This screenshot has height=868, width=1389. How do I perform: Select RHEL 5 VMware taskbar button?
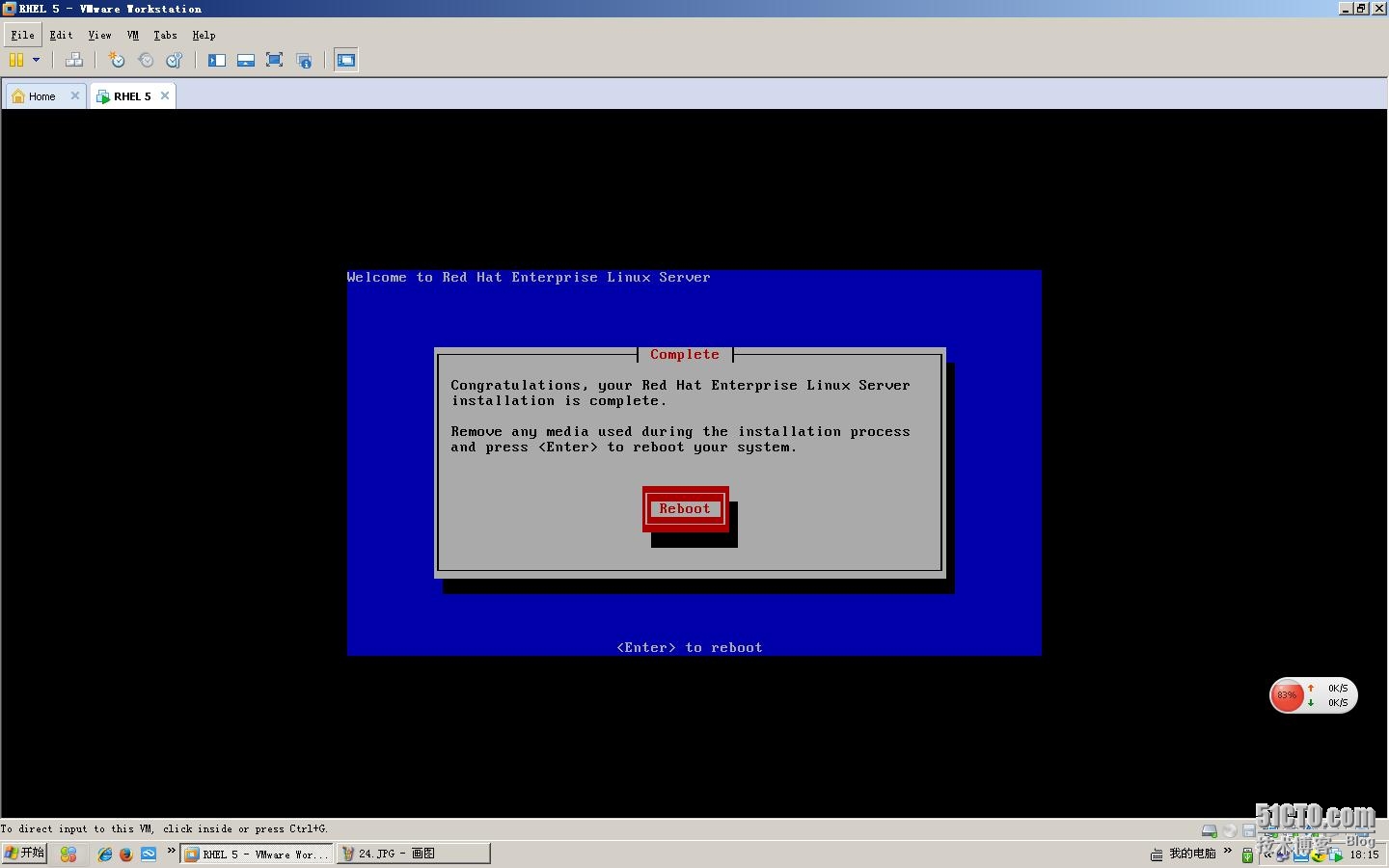click(x=257, y=854)
